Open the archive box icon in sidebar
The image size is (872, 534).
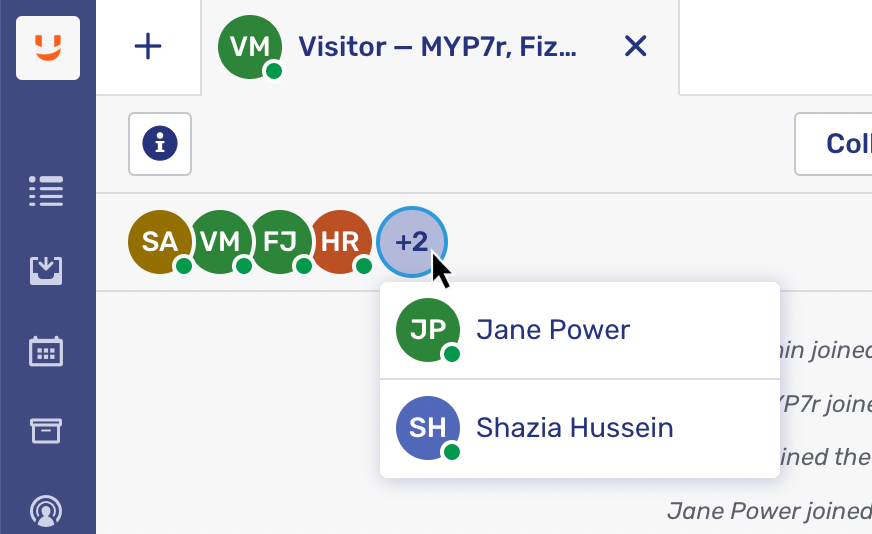tap(46, 430)
